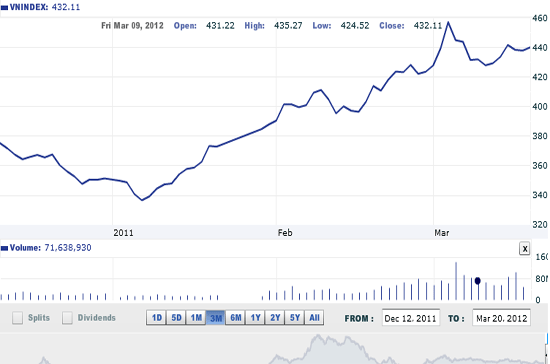
Task: Click the VNINDEX: 432.11 label
Action: (x=45, y=7)
